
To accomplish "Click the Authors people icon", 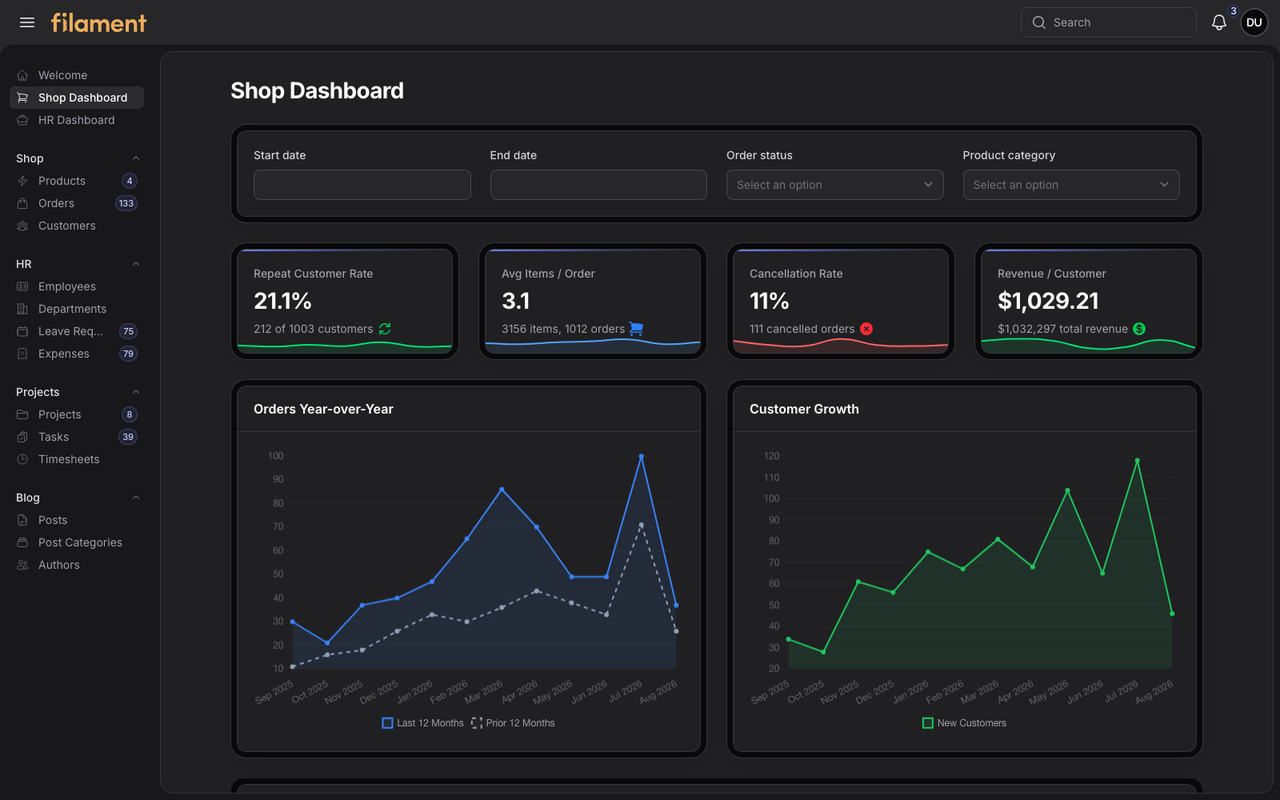I will pos(23,565).
